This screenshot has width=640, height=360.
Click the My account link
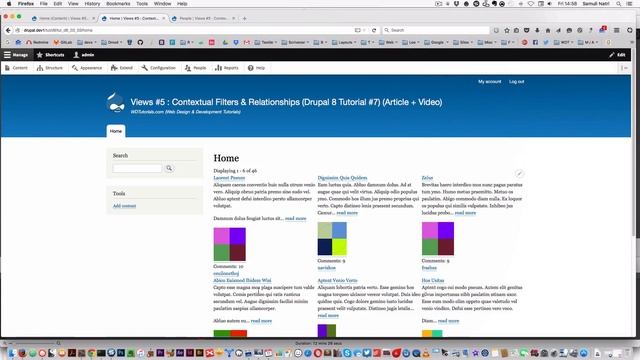[489, 82]
